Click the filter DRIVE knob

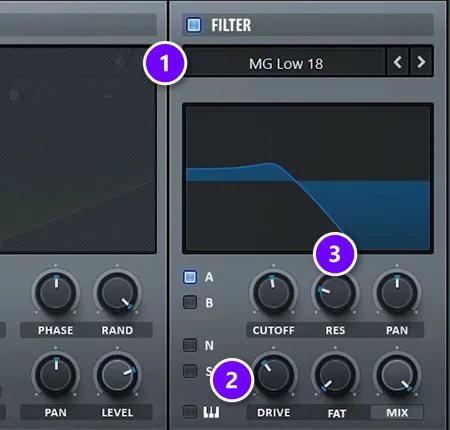pyautogui.click(x=273, y=375)
